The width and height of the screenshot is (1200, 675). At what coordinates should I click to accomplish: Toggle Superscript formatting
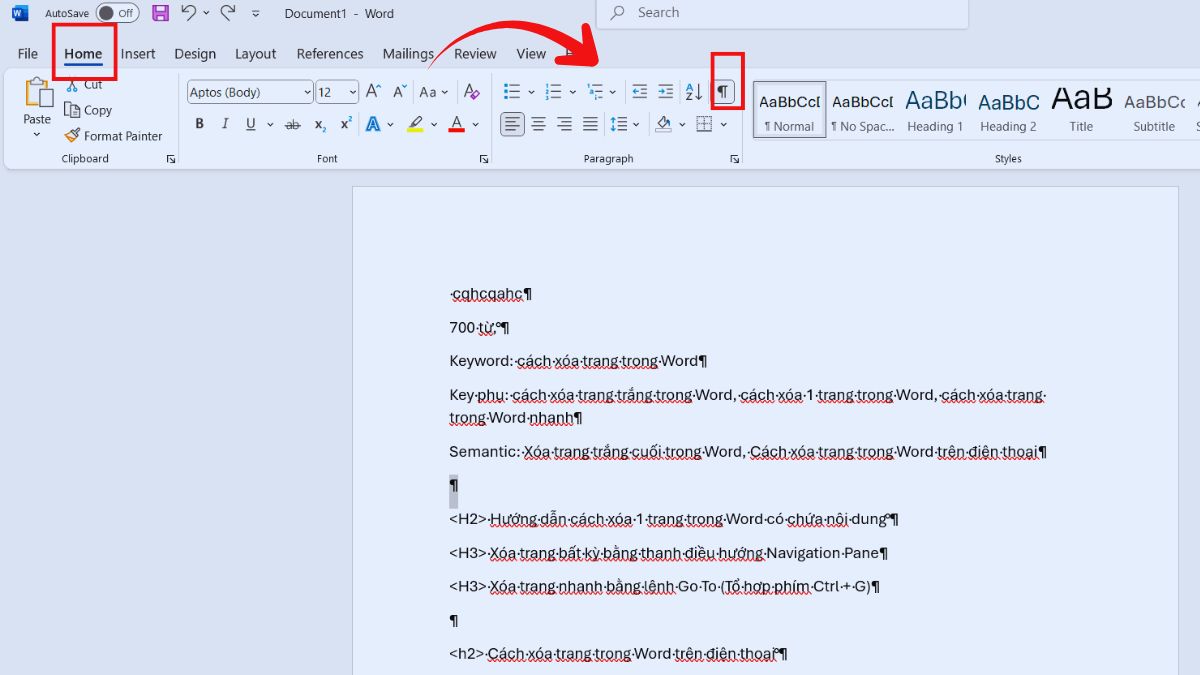pyautogui.click(x=346, y=124)
